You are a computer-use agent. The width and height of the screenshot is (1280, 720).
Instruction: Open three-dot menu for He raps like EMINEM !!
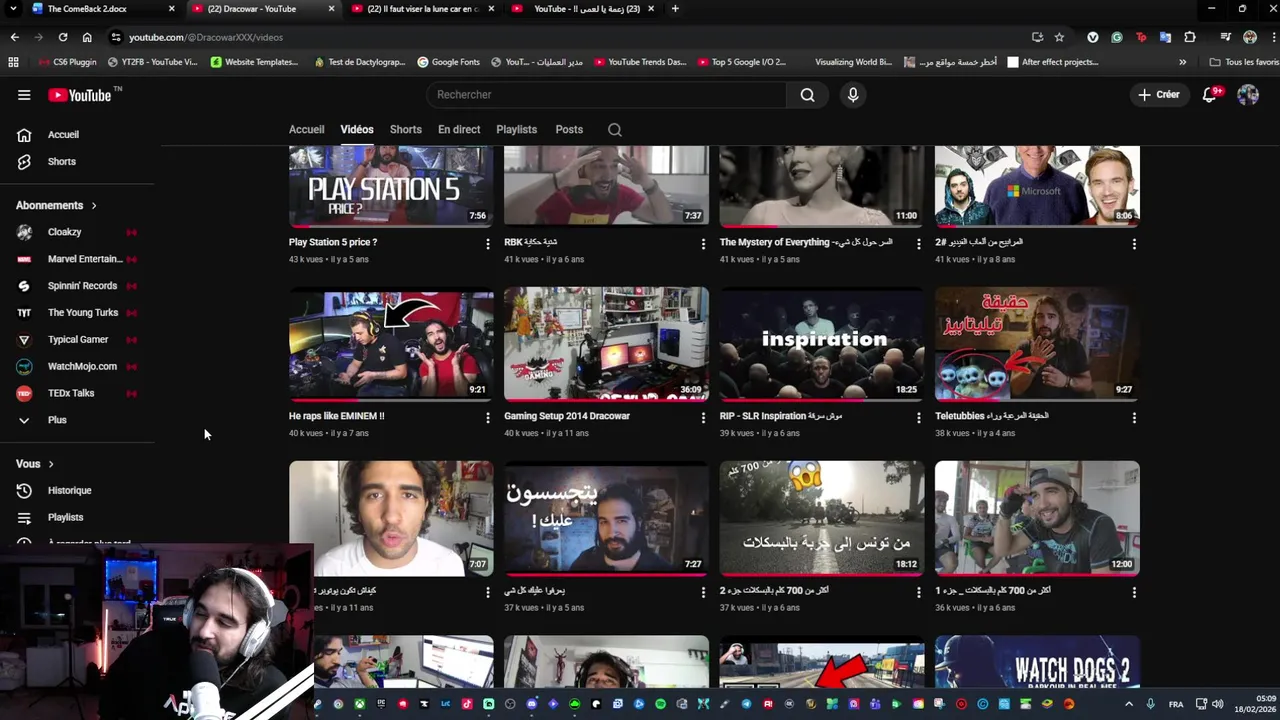(x=488, y=418)
